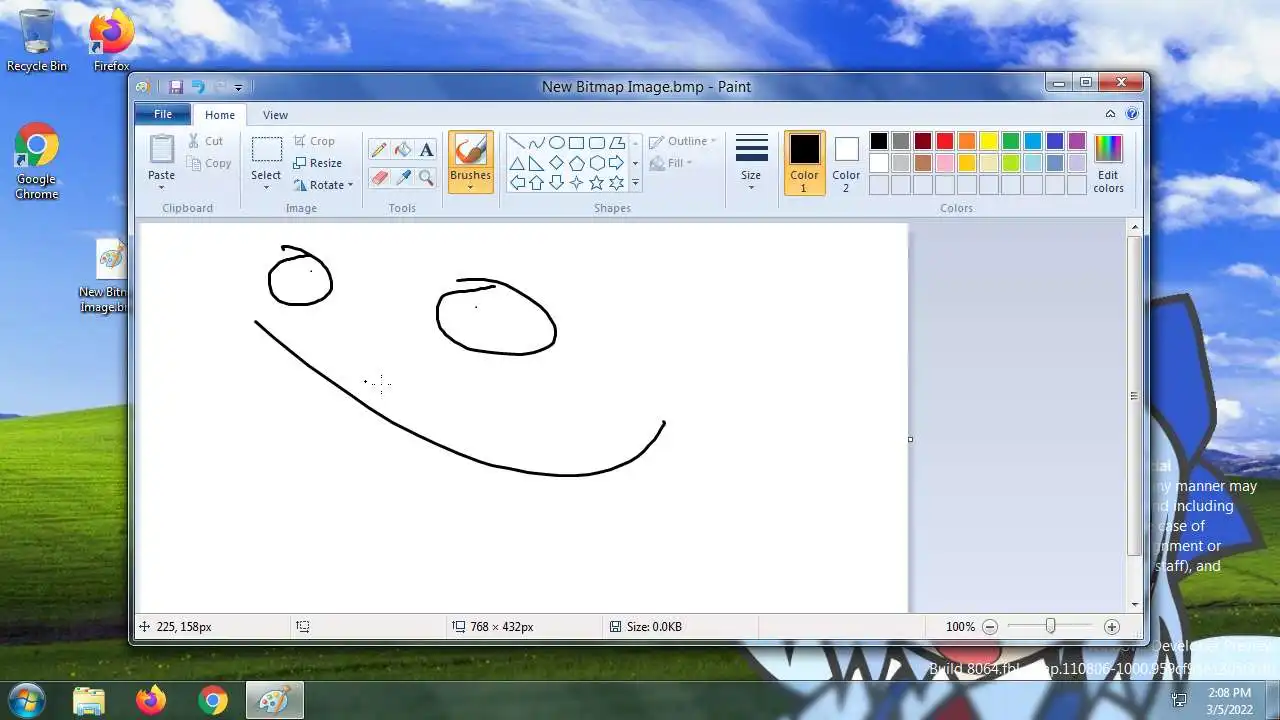The image size is (1280, 720).
Task: Switch to the View tab
Action: (275, 115)
